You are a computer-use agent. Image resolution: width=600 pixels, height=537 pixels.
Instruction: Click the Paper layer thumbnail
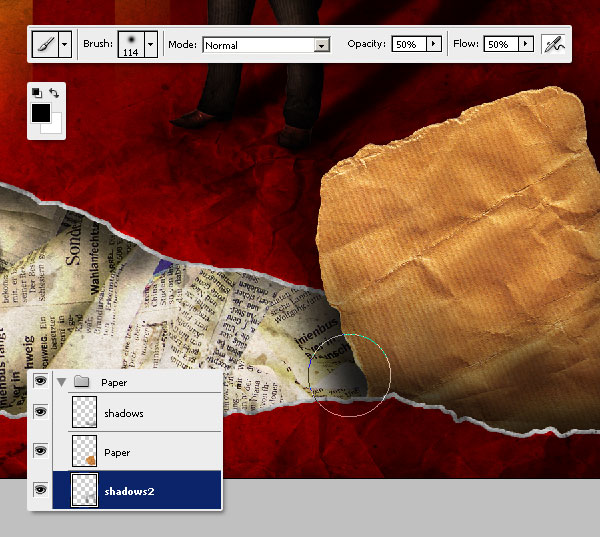coord(85,450)
